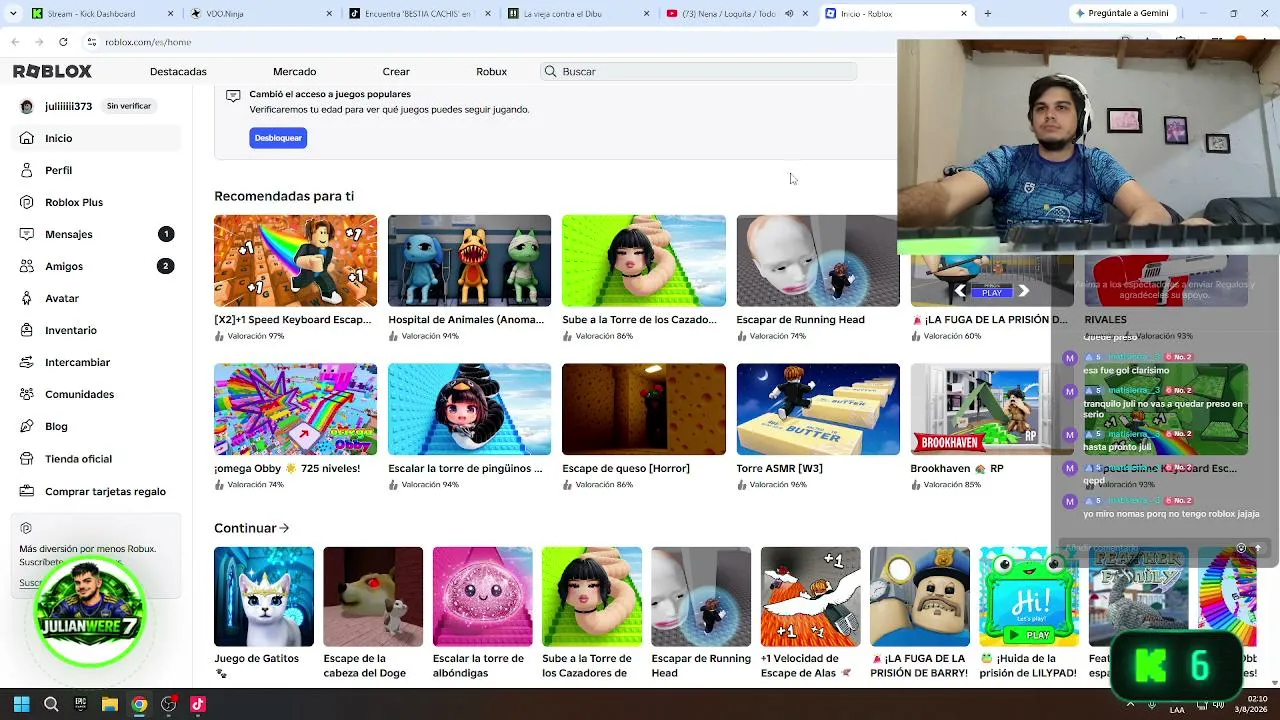The image size is (1280, 720).
Task: Open TikTok from the taskbar
Action: point(198,704)
